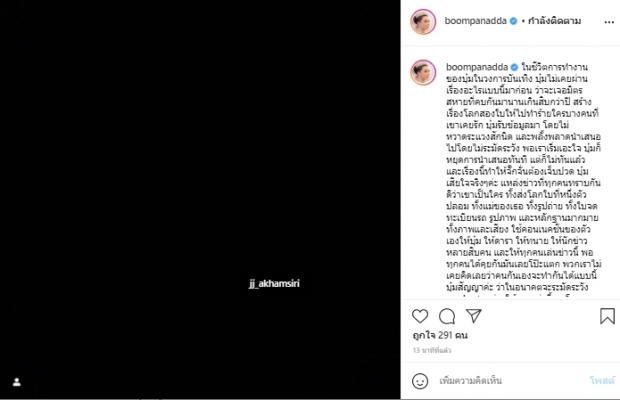
Task: Submit comment with โพสต์ button
Action: tap(602, 381)
